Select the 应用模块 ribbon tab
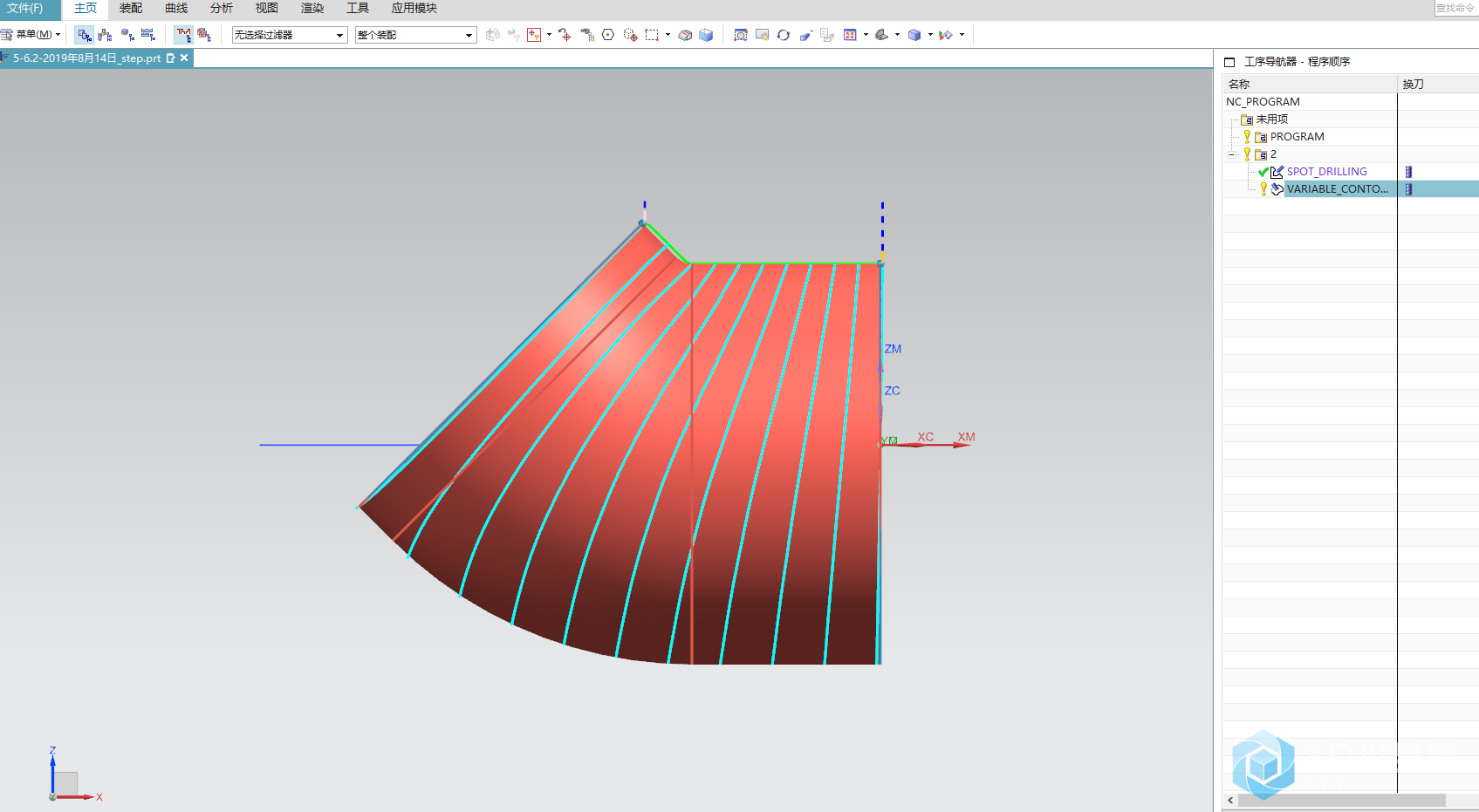 414,9
